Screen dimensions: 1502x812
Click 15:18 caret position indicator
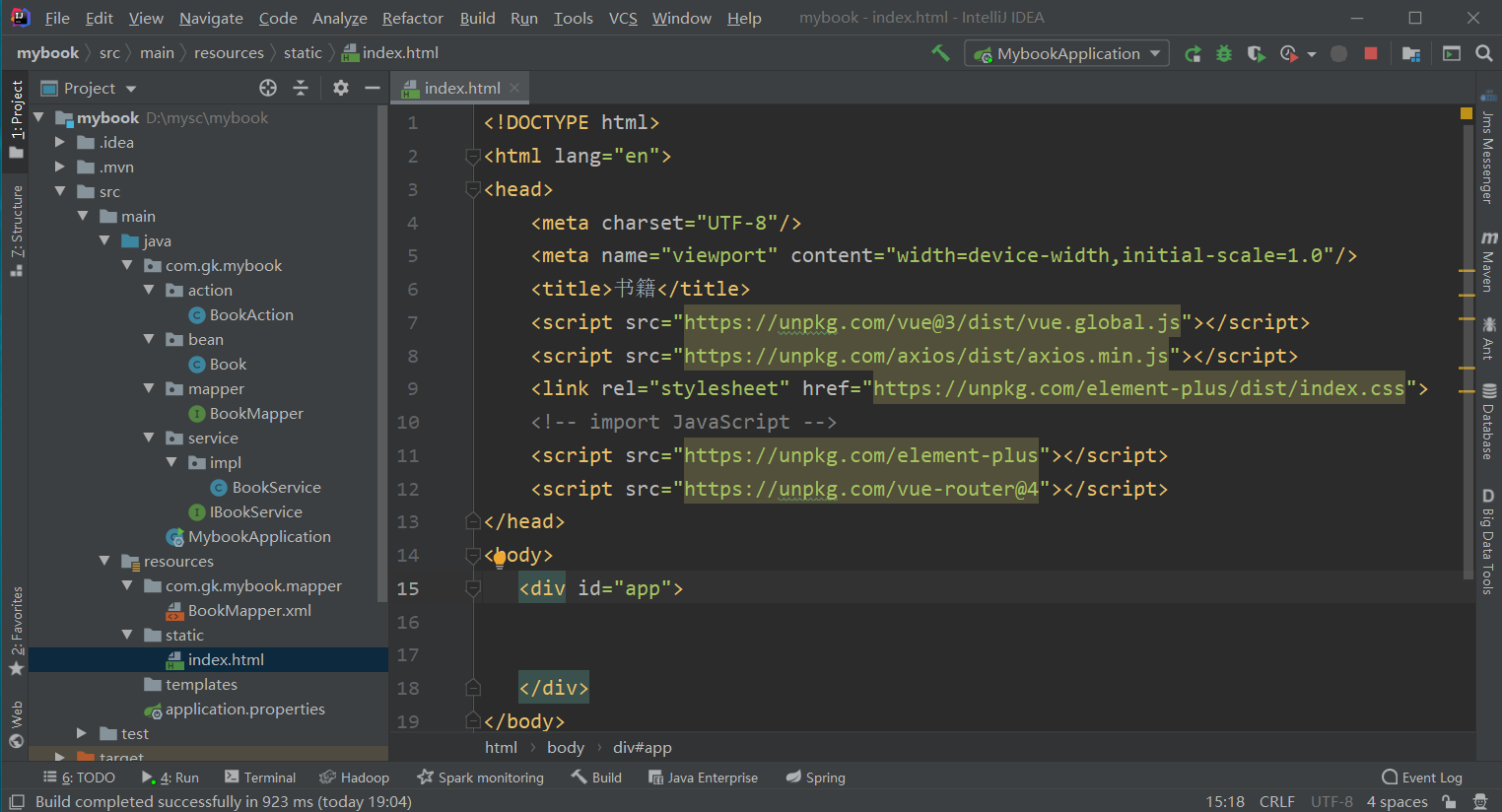pyautogui.click(x=1225, y=802)
